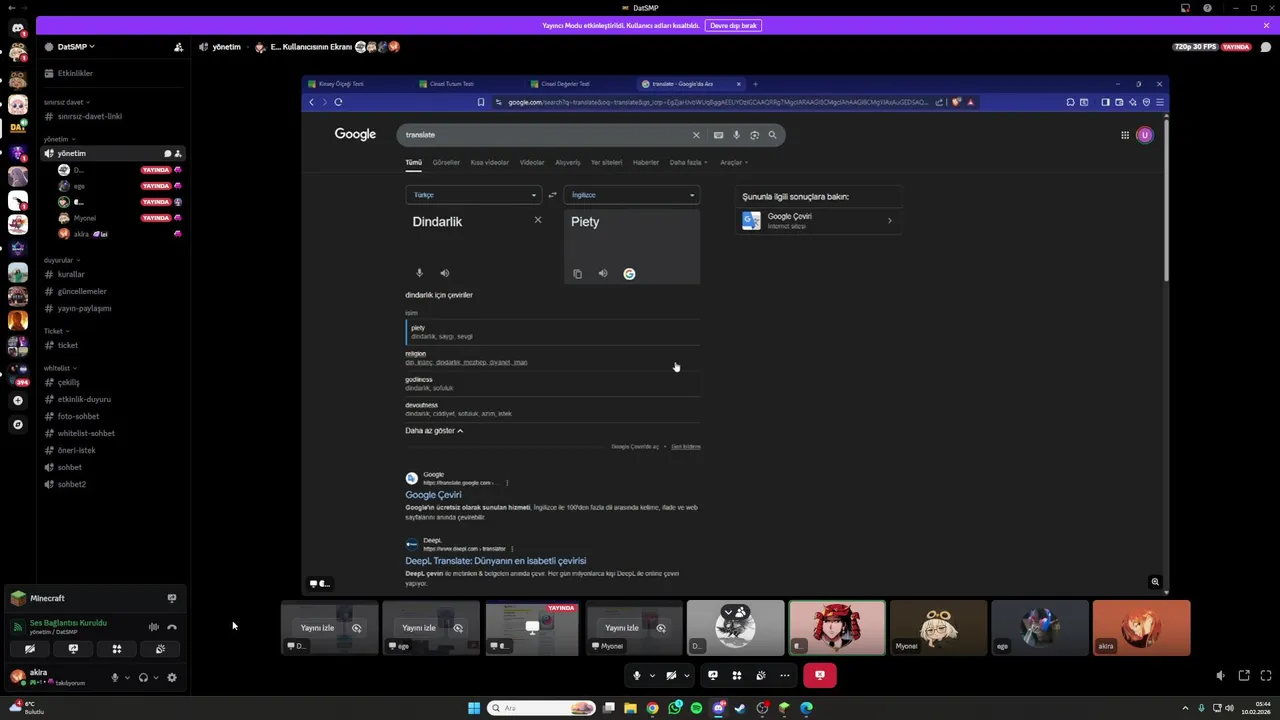This screenshot has width=1280, height=720.
Task: Open activities icon in voice panel
Action: (x=117, y=649)
